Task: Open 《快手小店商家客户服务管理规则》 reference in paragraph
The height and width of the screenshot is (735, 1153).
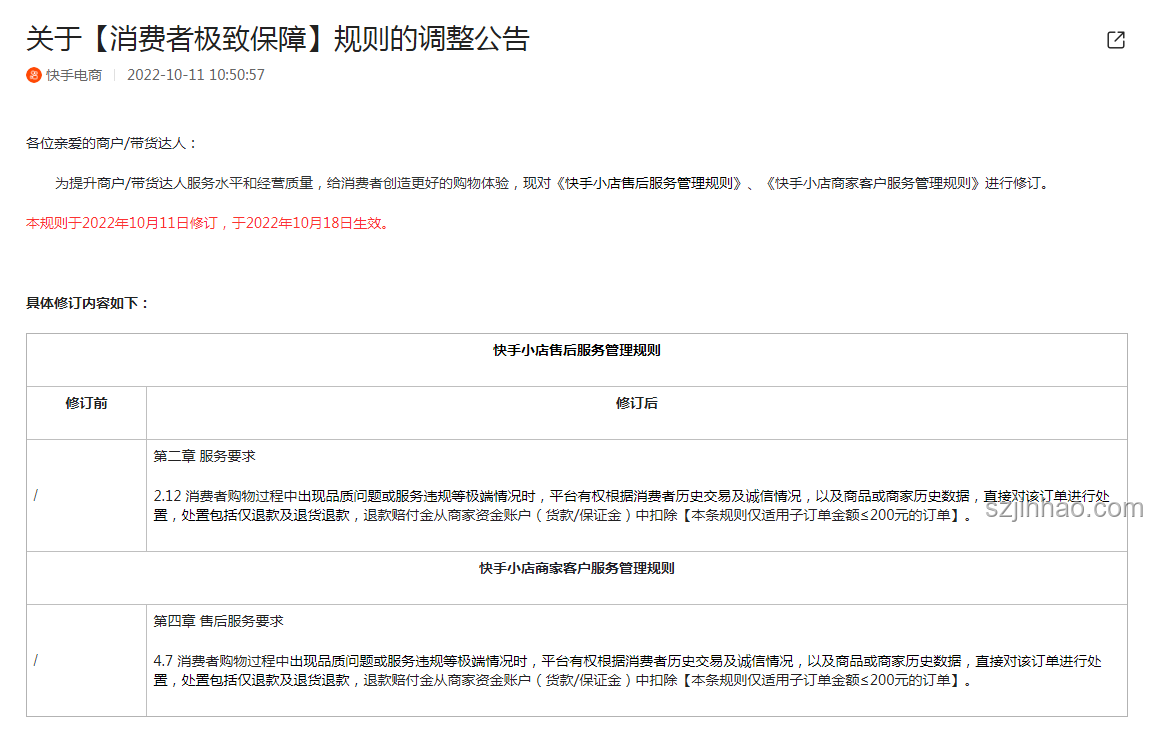Action: point(872,183)
